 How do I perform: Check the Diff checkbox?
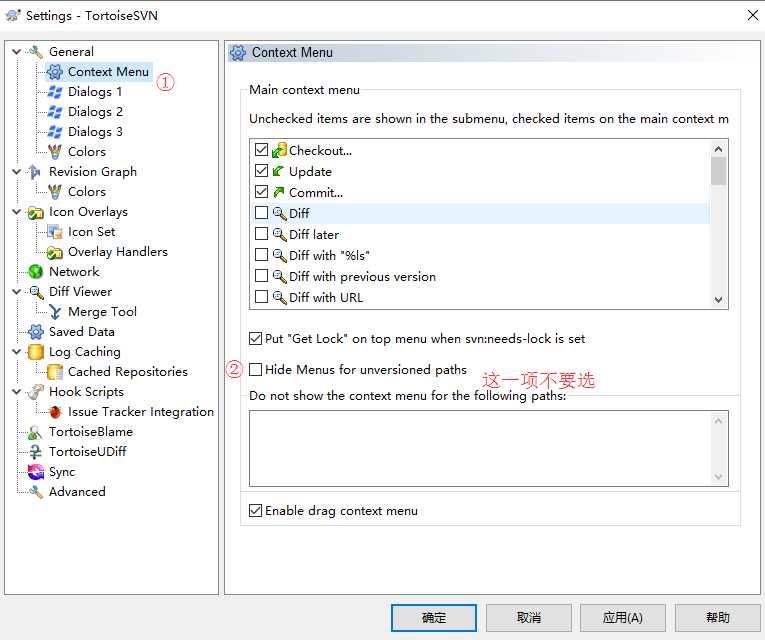pyautogui.click(x=262, y=213)
